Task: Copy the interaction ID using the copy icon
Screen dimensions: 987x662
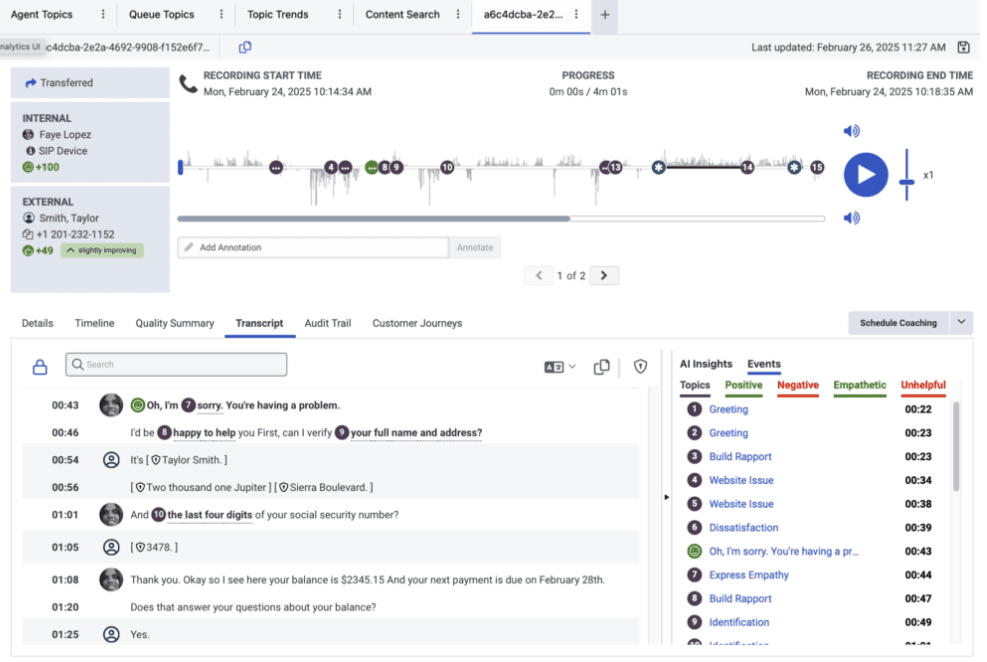Action: click(x=243, y=47)
